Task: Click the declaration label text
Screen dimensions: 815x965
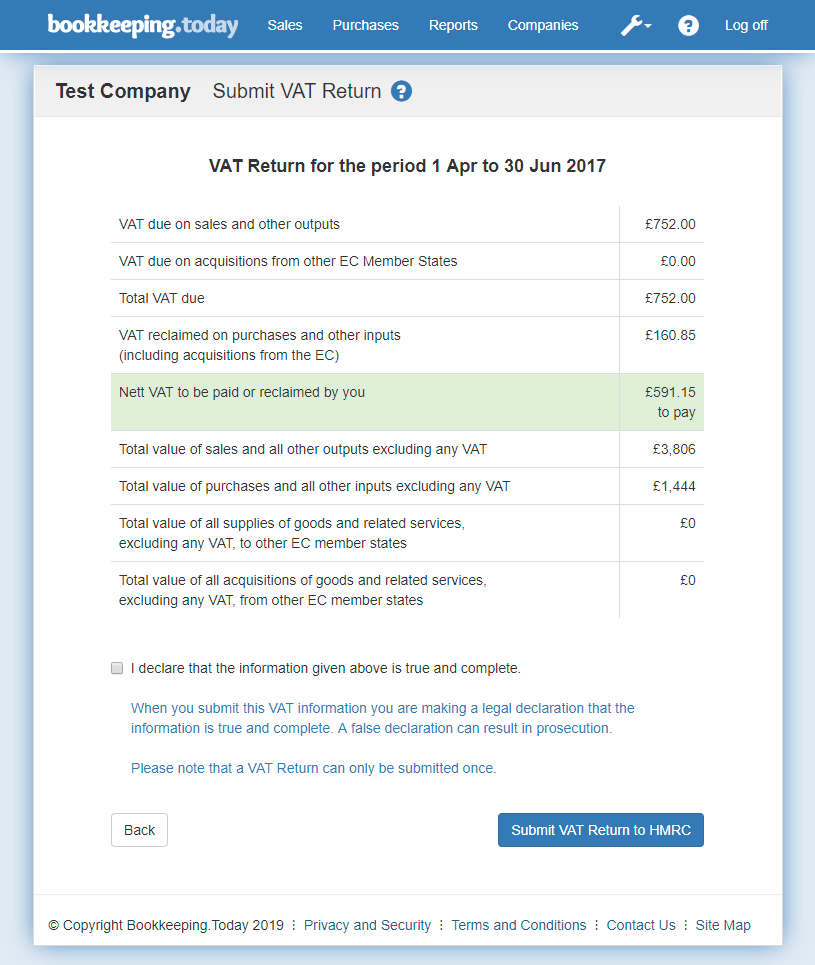Action: point(325,668)
